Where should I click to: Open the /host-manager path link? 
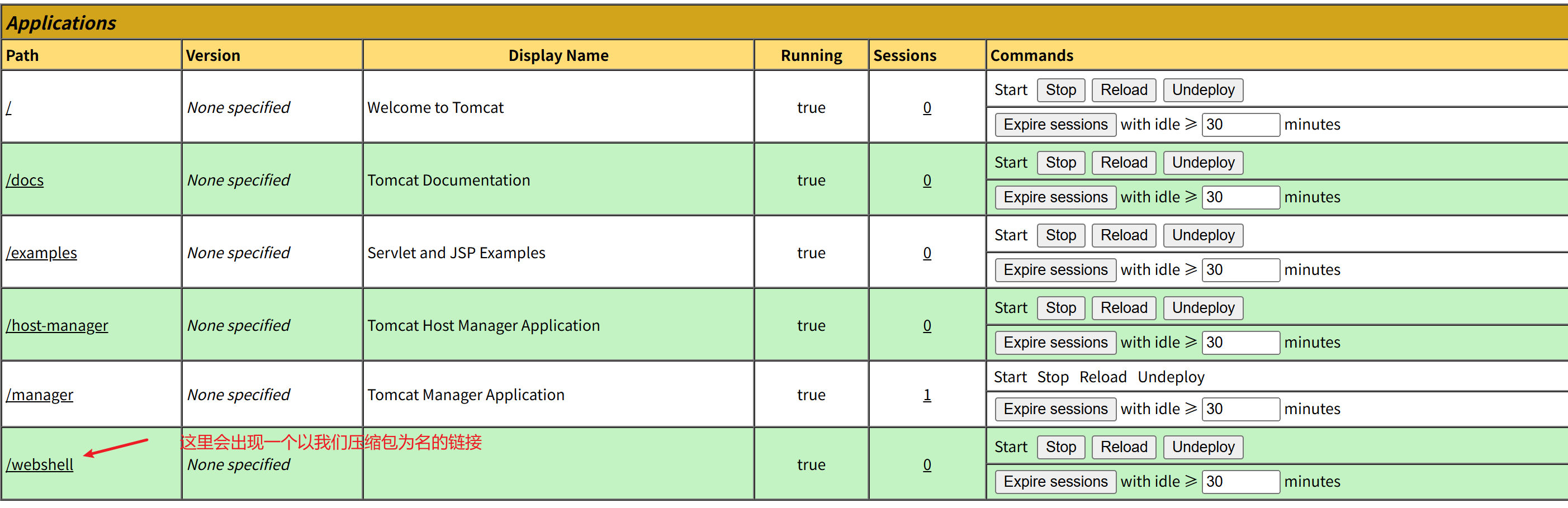[57, 326]
